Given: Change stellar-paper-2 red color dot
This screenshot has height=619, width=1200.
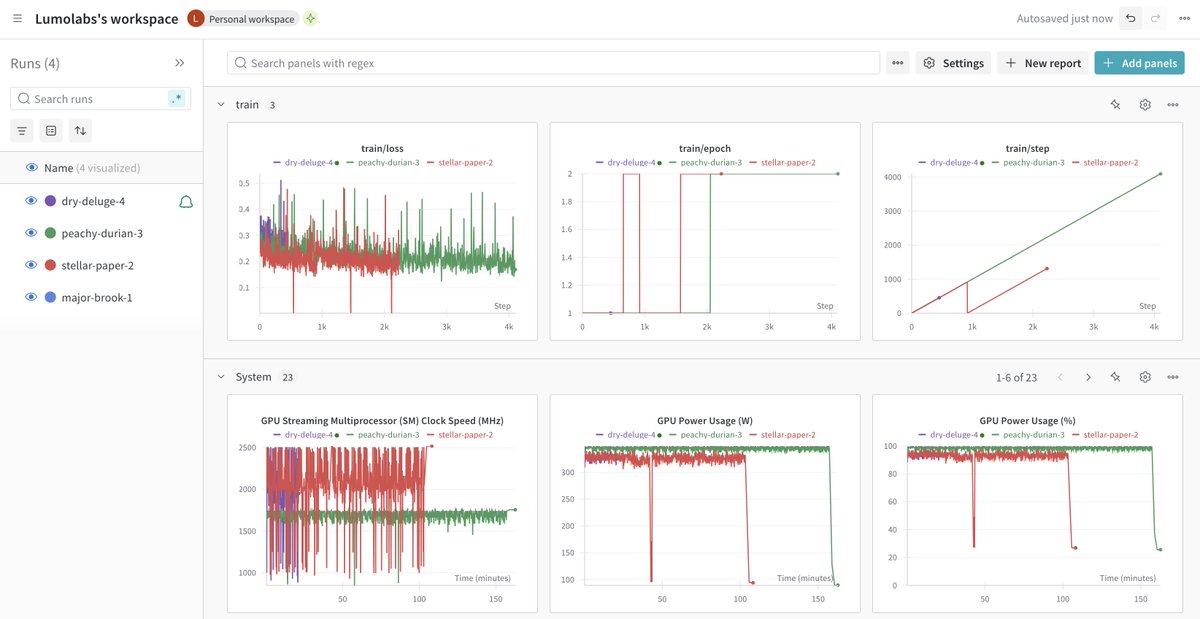Looking at the screenshot, I should 50,265.
